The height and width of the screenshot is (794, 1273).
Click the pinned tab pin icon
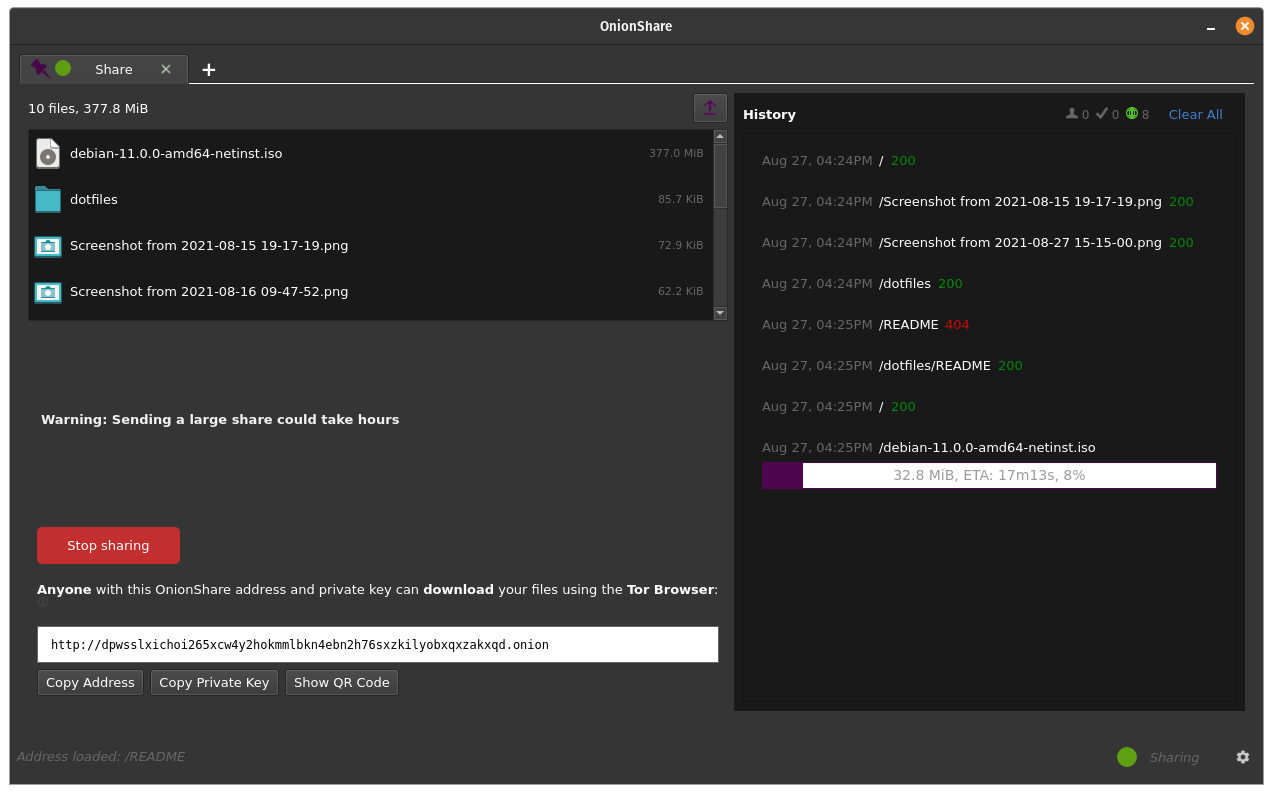pos(40,68)
